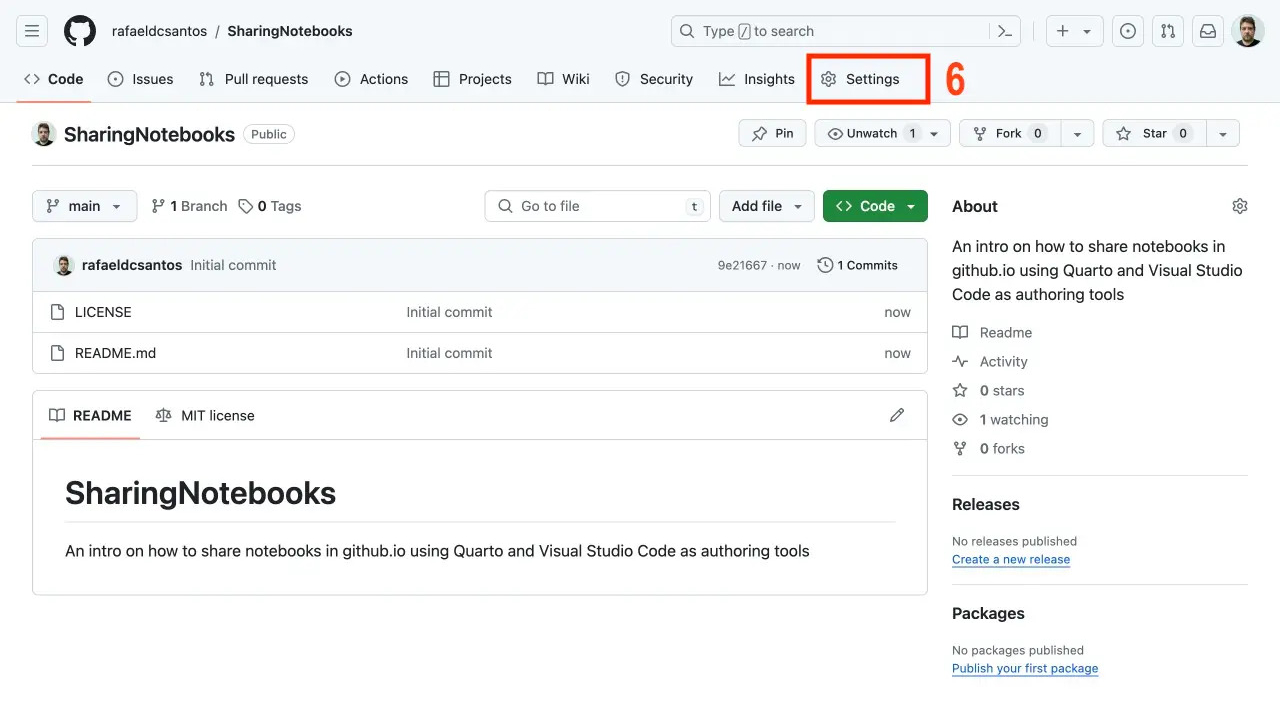Open the 1 Commits history
The image size is (1280, 720).
[x=858, y=265]
